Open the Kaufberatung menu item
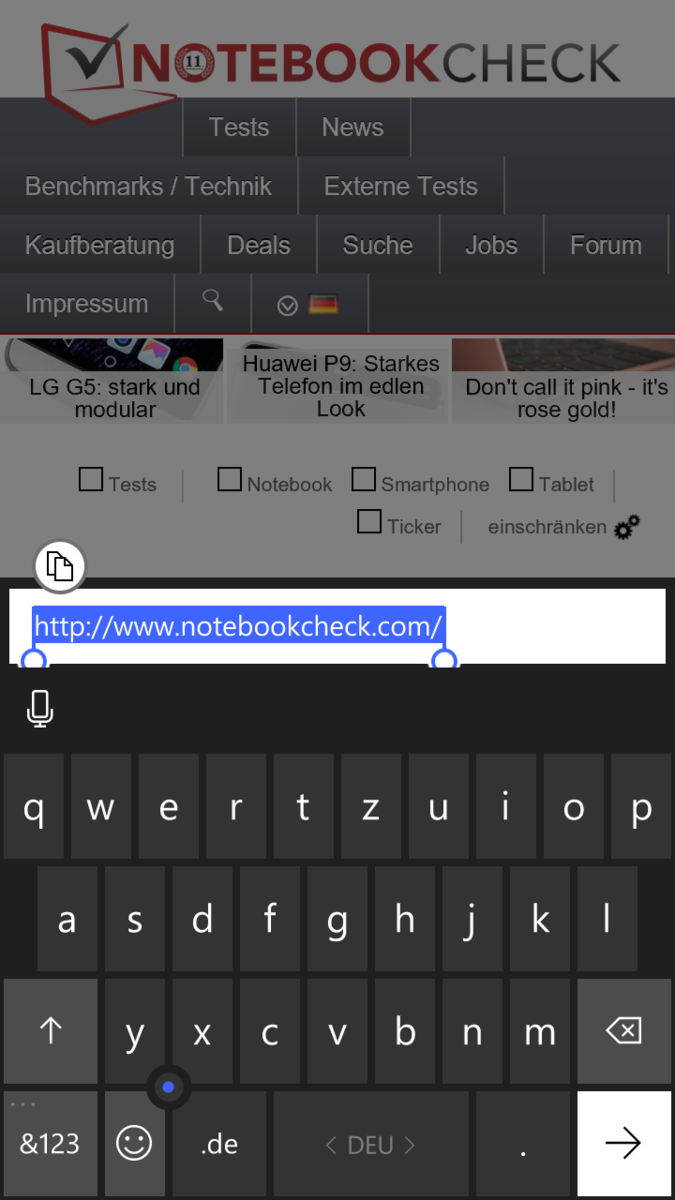This screenshot has height=1200, width=675. (100, 245)
